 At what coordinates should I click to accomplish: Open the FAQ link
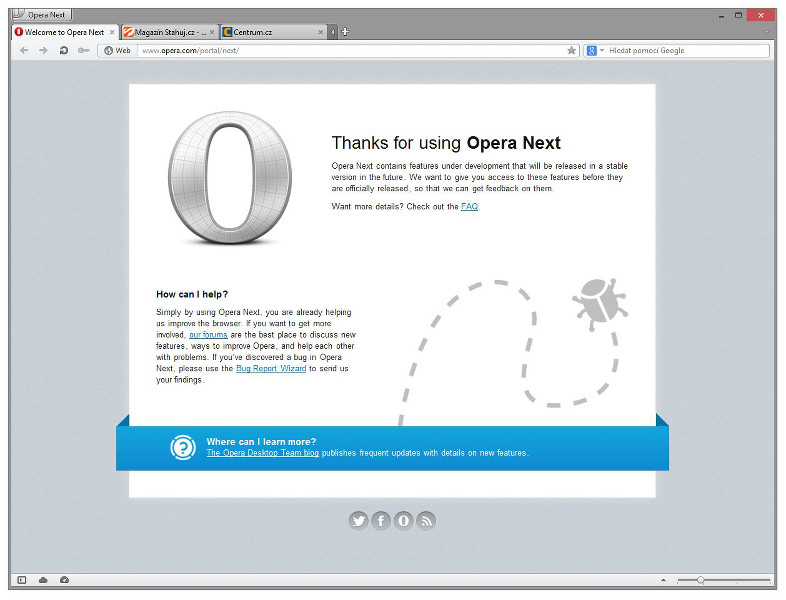(x=469, y=207)
